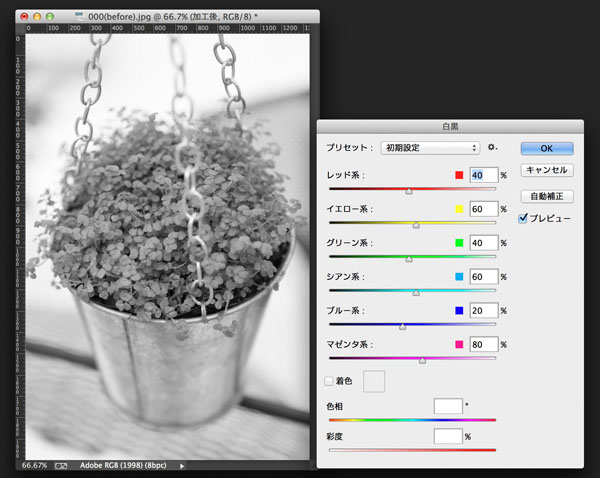Click the yellow swatch for イエロー系
The height and width of the screenshot is (478, 600).
tap(459, 209)
